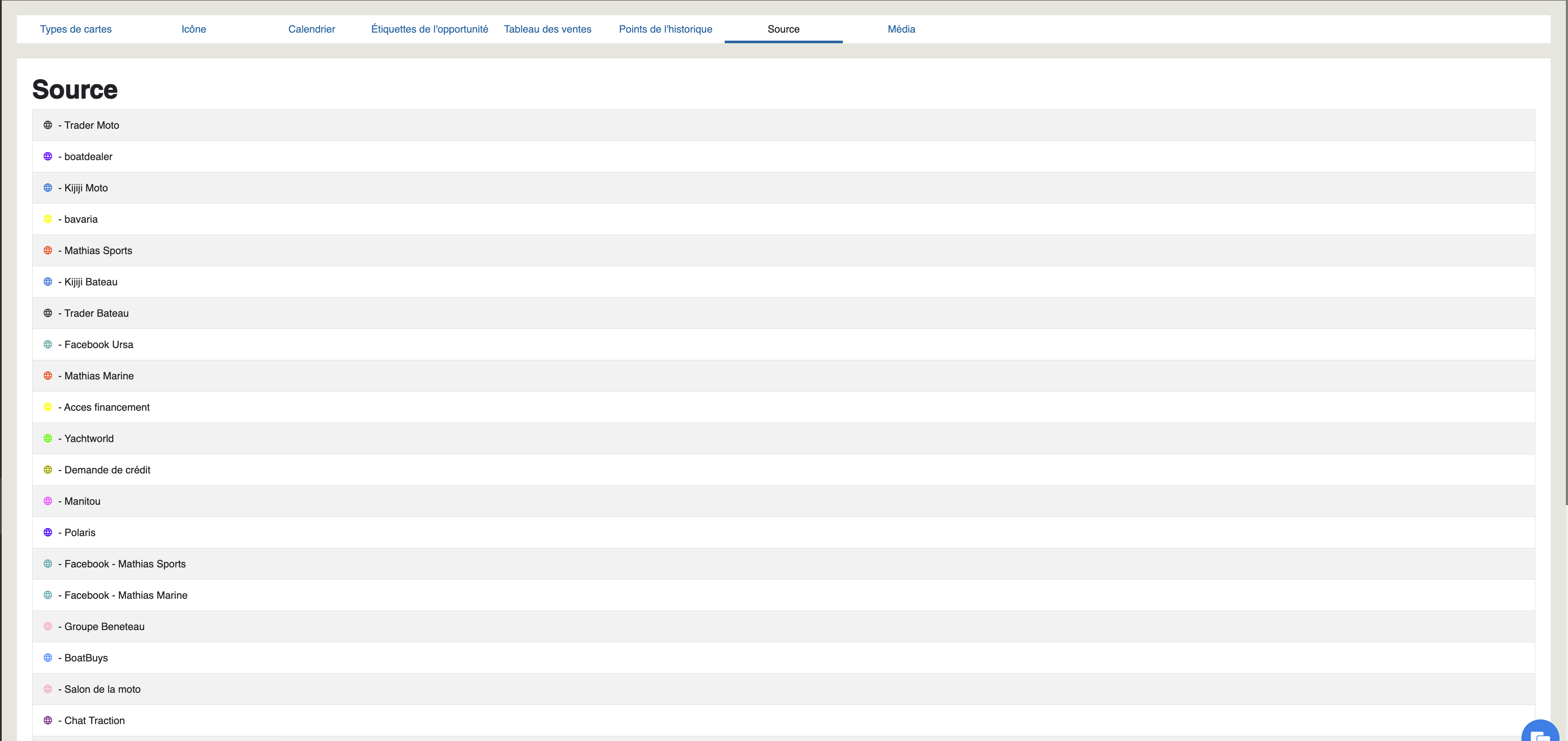The width and height of the screenshot is (1568, 741).
Task: Open the Icône tab
Action: point(194,29)
